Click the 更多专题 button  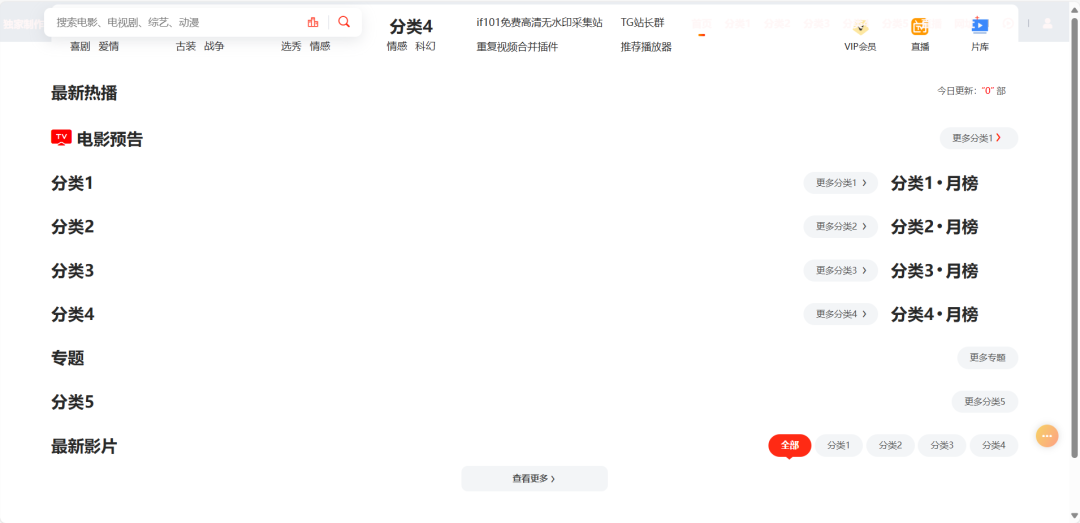[987, 358]
